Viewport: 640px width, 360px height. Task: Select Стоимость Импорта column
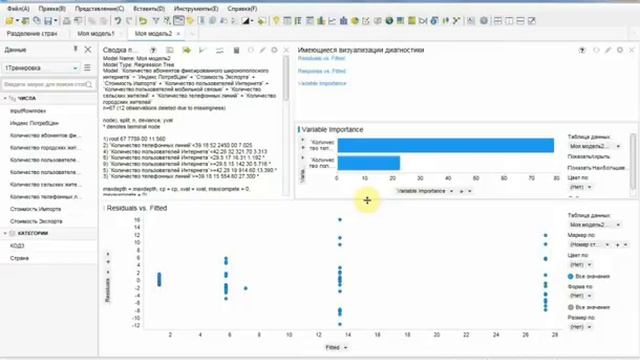[36, 209]
